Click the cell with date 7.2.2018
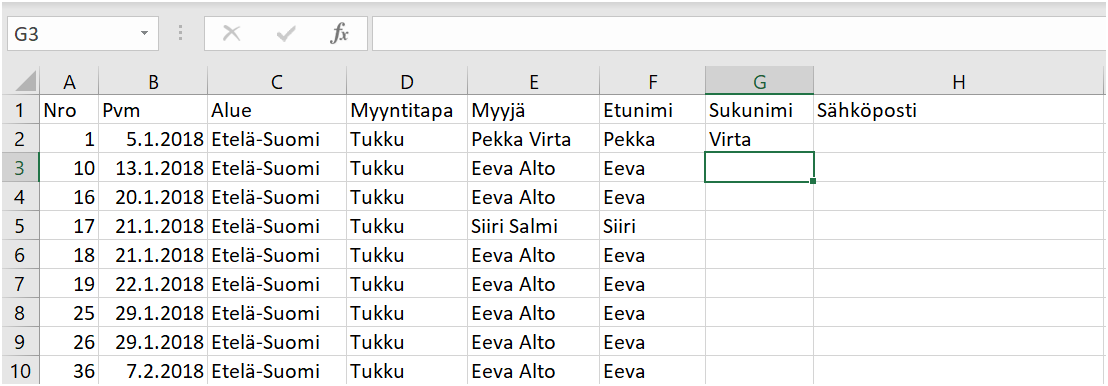 click(153, 372)
